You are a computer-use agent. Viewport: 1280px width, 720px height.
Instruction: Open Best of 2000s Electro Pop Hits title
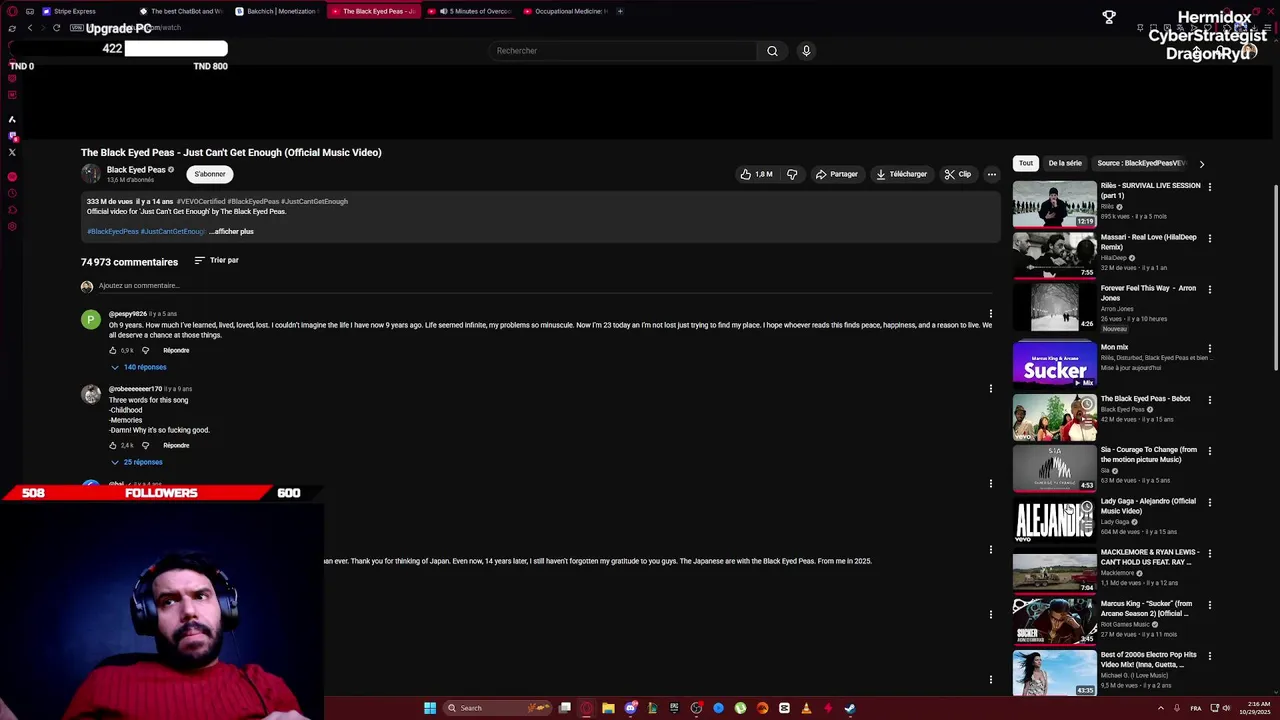click(1148, 660)
